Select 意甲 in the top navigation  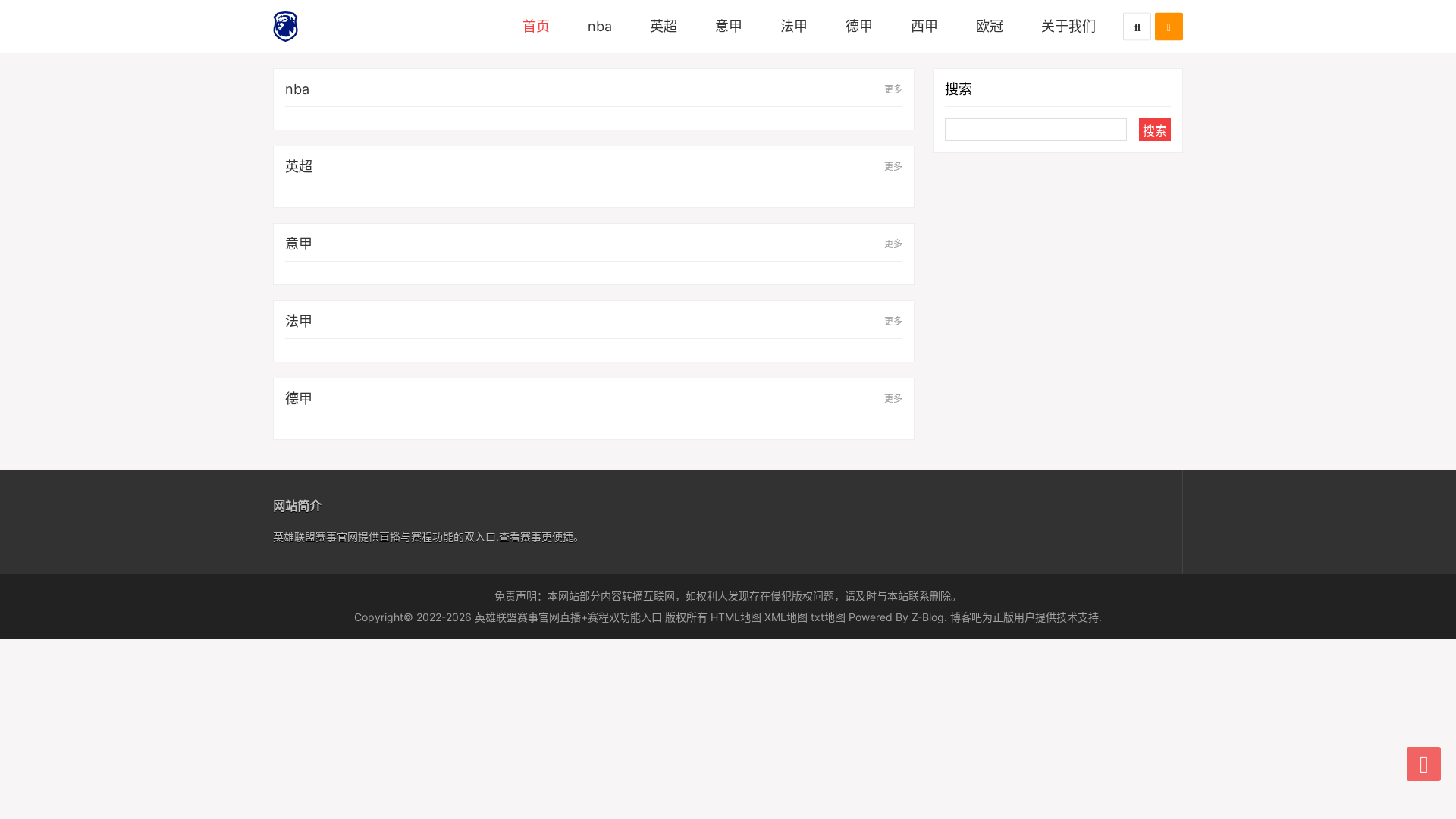(x=729, y=27)
